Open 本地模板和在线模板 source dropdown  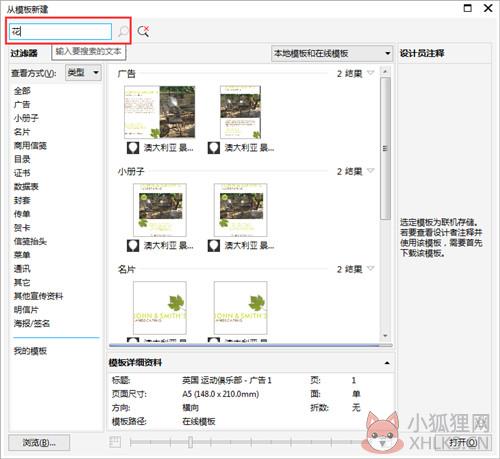332,53
